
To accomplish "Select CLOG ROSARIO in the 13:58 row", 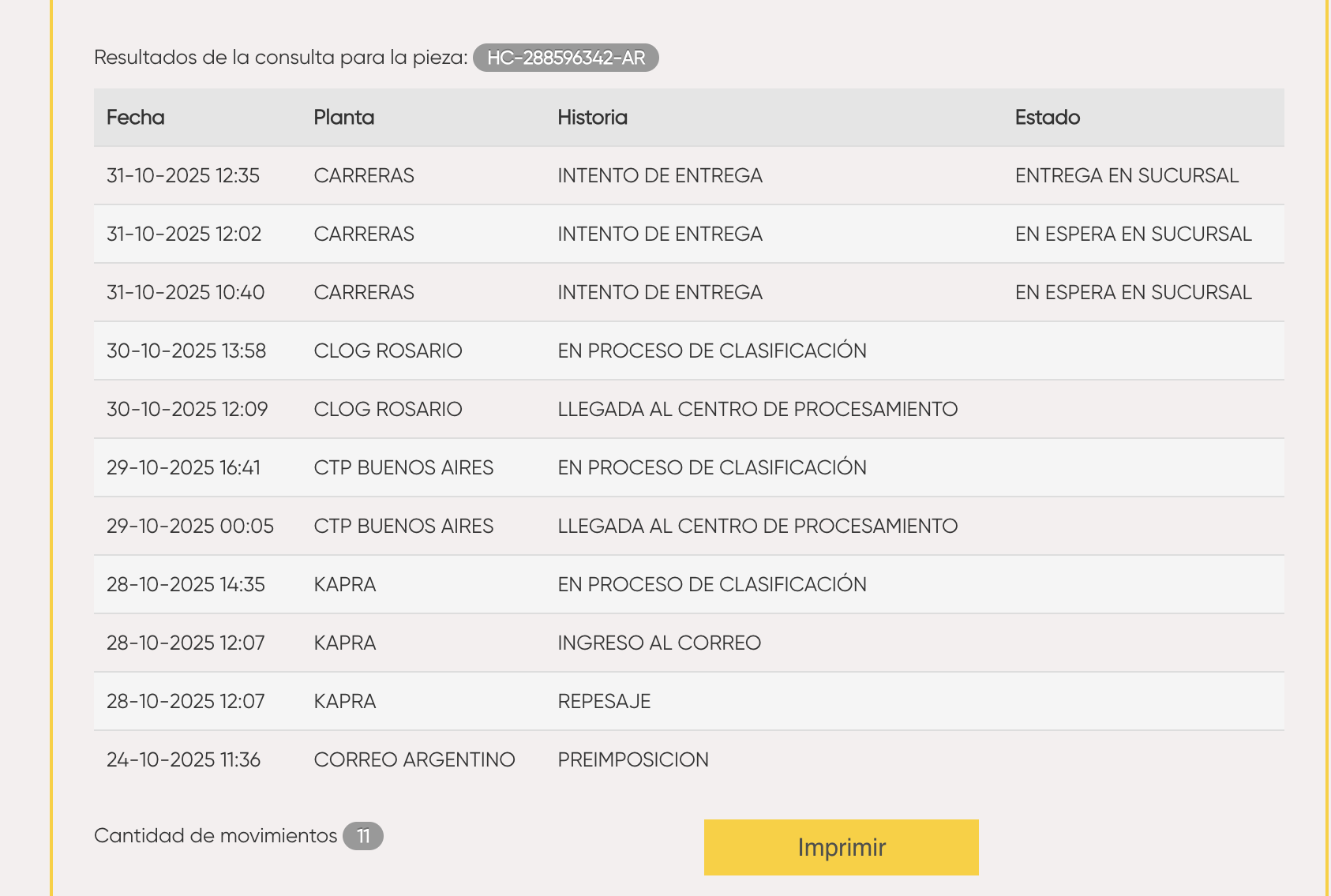I will [x=388, y=351].
